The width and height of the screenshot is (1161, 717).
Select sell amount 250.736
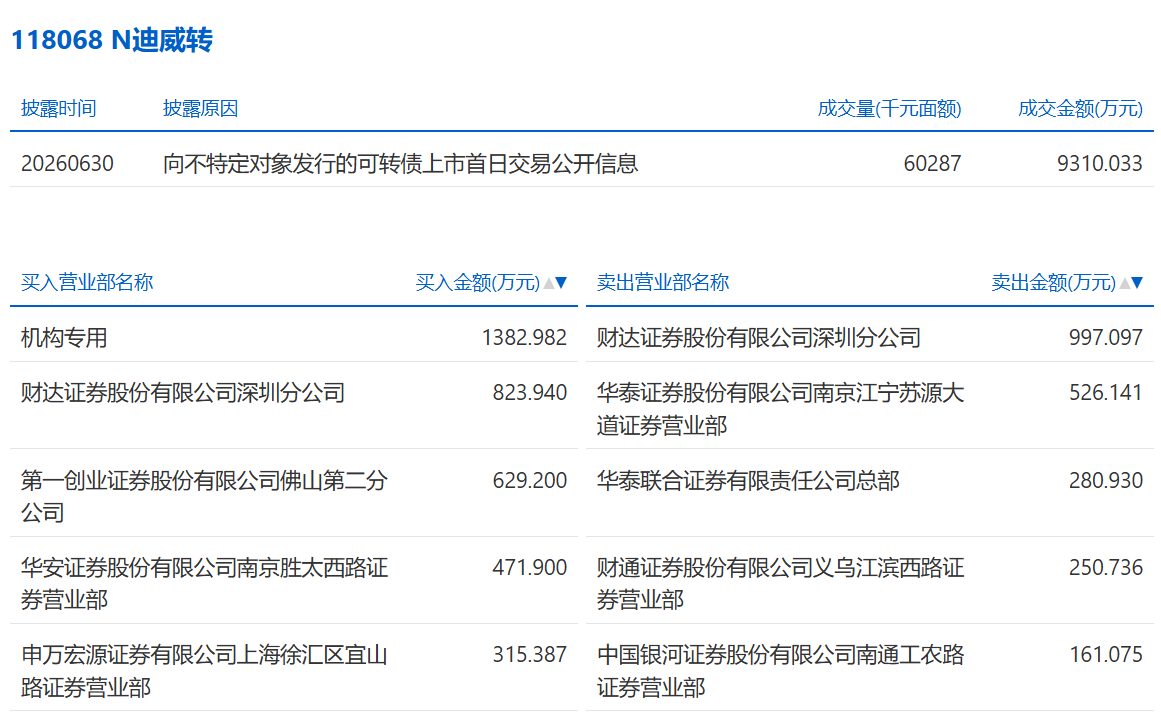(1105, 568)
